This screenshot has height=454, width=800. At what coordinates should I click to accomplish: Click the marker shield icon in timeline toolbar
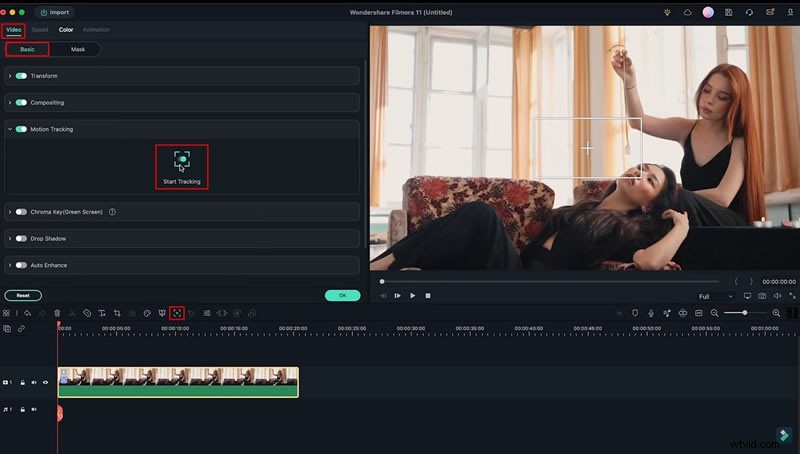pyautogui.click(x=635, y=313)
